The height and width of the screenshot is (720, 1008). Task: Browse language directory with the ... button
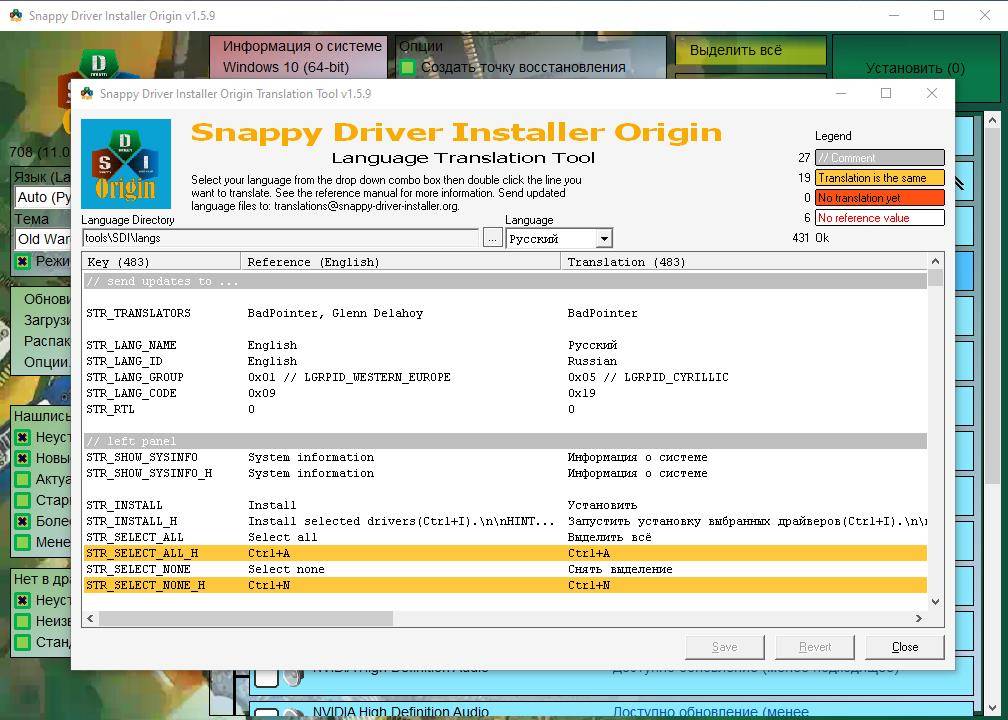pos(492,238)
